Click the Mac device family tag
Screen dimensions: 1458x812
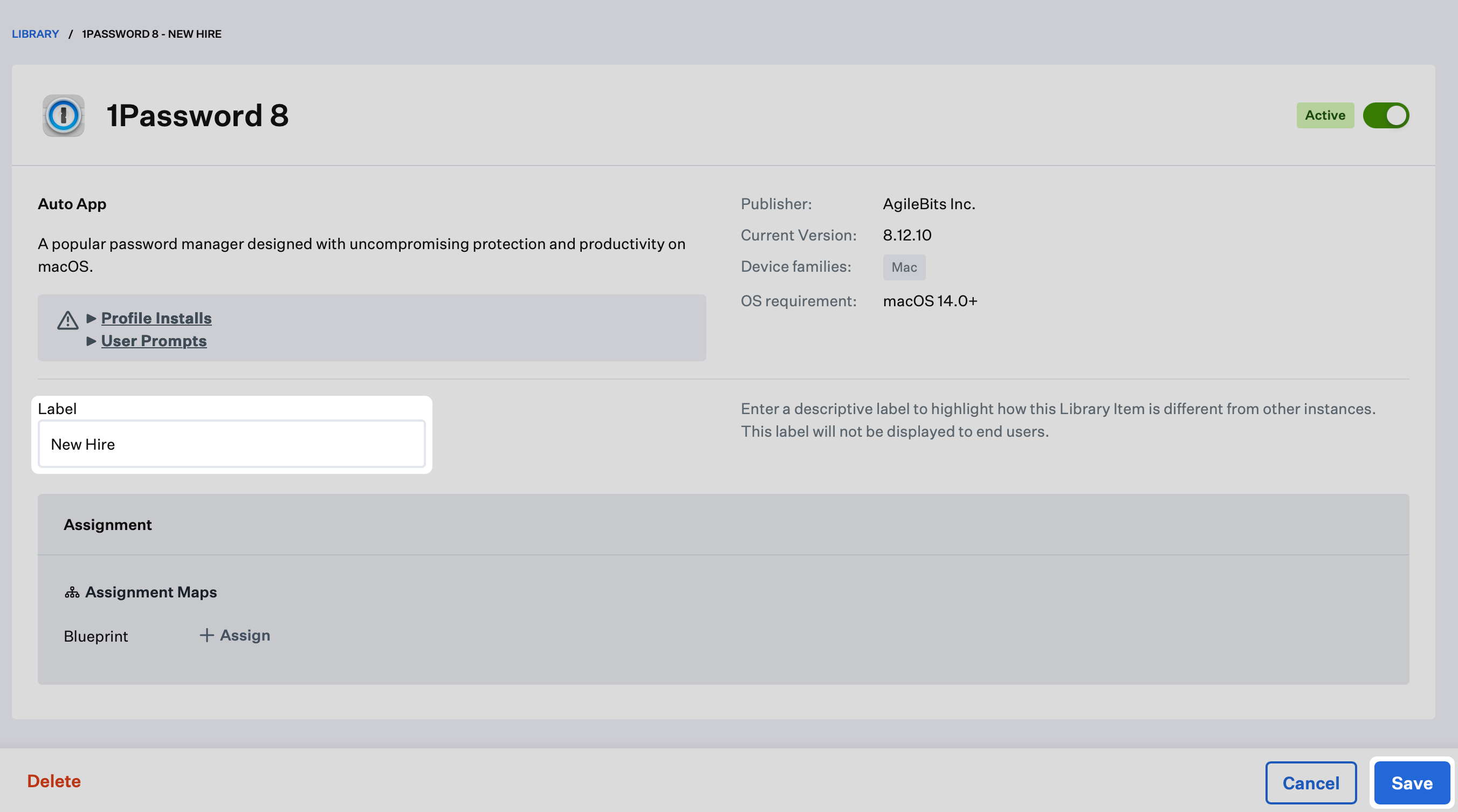point(904,267)
